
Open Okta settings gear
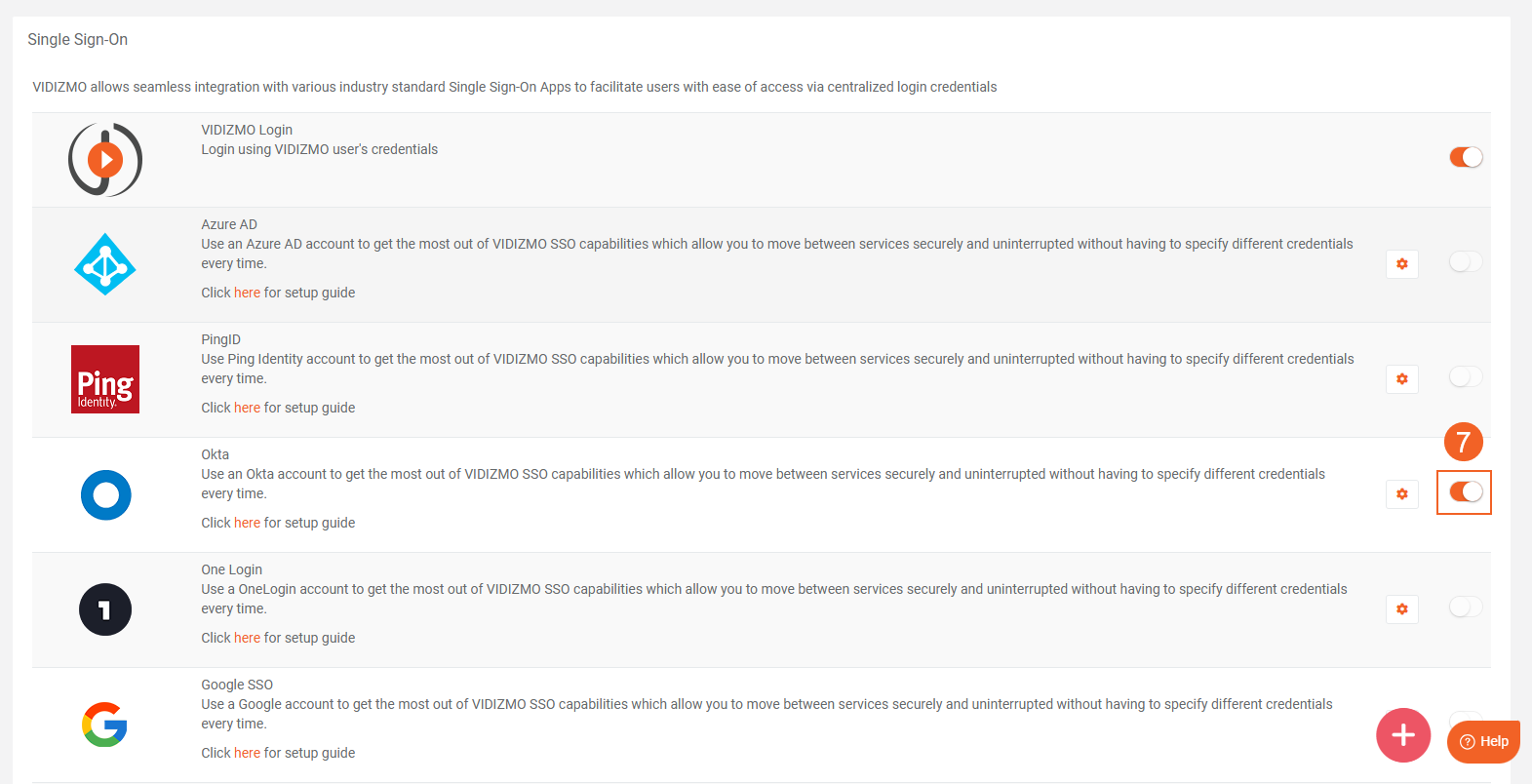tap(1401, 494)
